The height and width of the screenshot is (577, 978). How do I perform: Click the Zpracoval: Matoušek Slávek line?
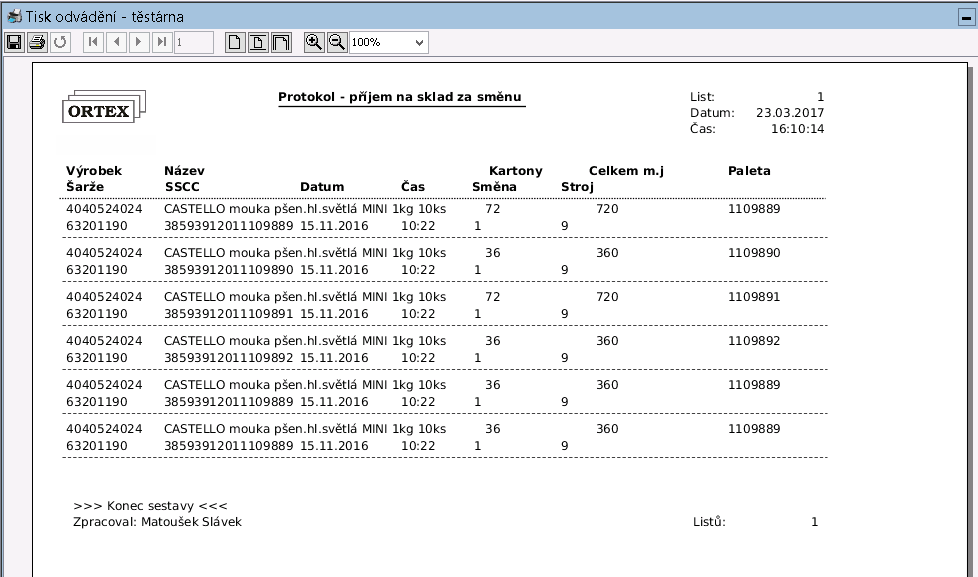click(x=157, y=521)
